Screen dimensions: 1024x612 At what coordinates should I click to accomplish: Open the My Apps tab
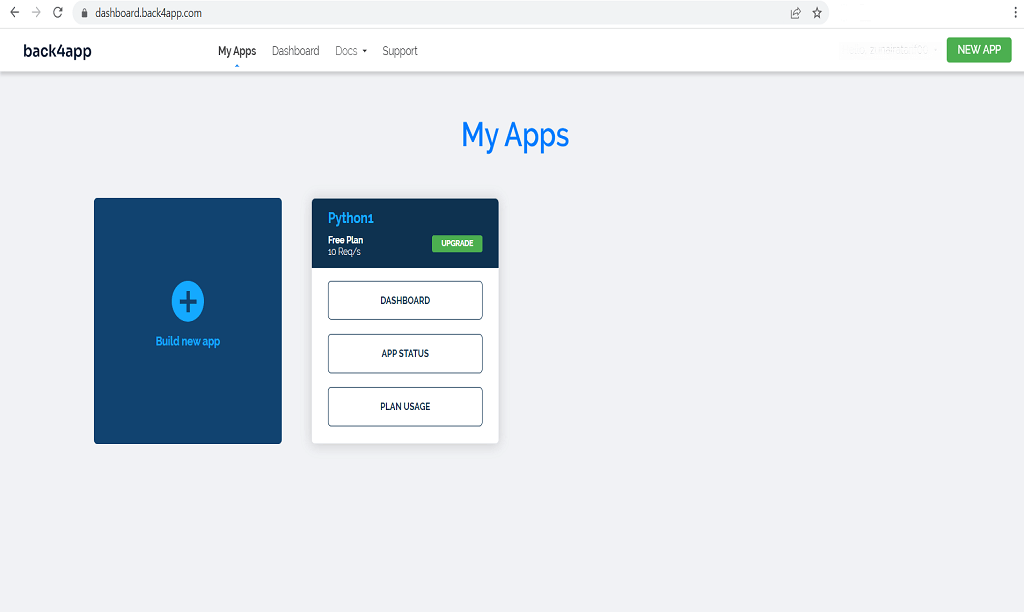click(237, 51)
